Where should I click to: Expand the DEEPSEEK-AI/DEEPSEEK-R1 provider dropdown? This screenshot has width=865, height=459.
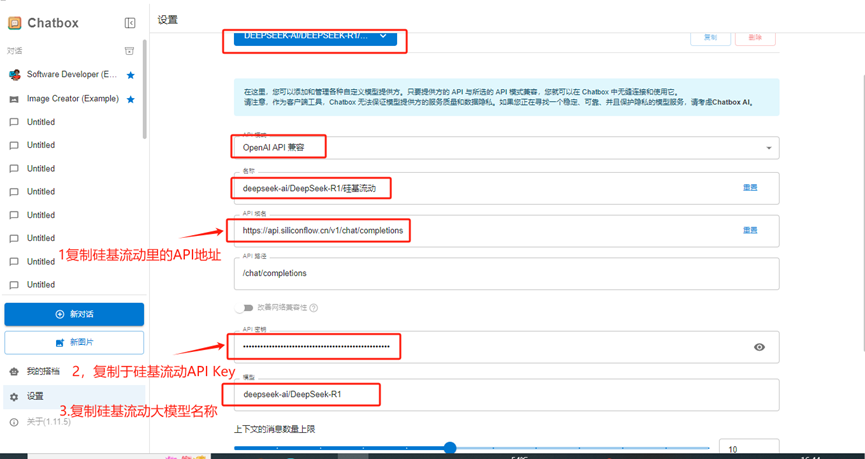click(315, 36)
